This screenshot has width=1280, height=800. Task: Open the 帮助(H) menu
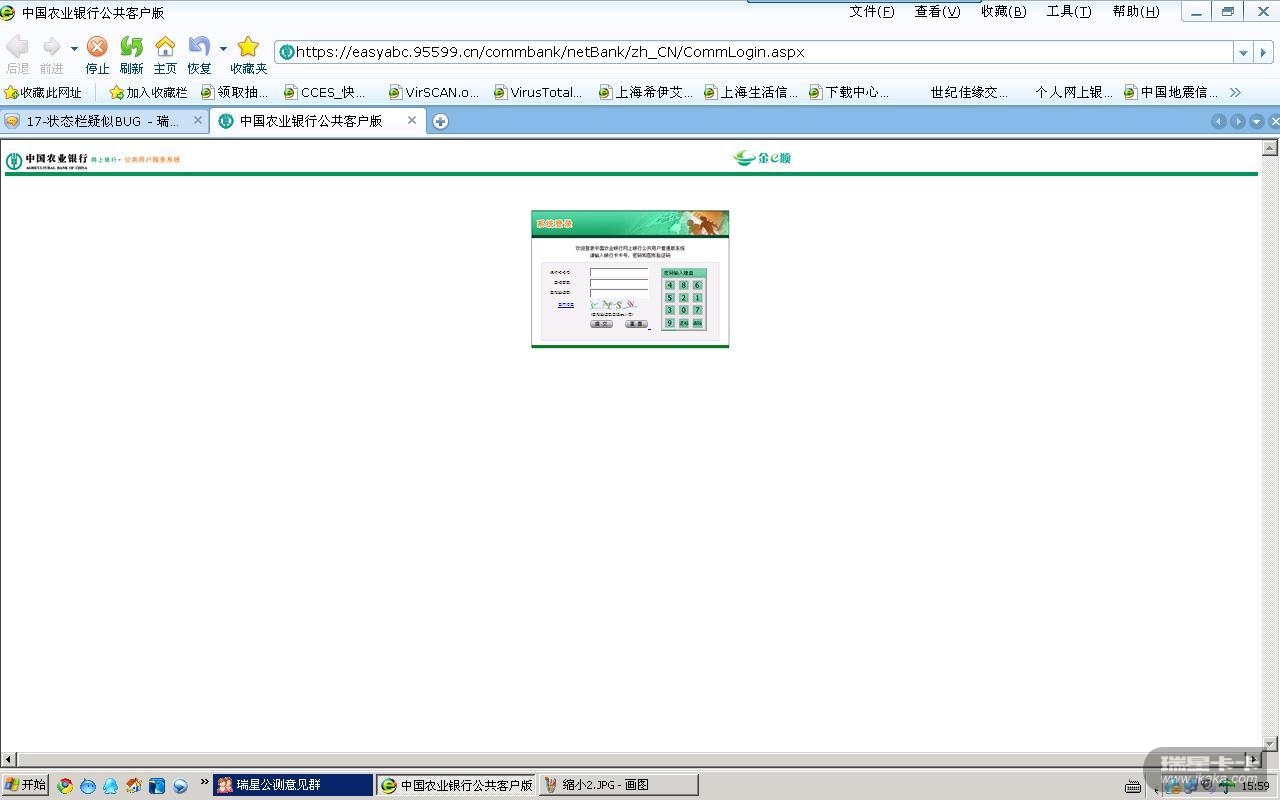click(x=1136, y=12)
